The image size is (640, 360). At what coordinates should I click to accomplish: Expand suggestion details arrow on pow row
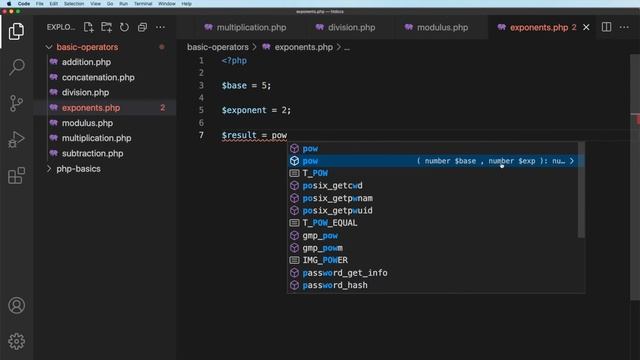coord(571,161)
